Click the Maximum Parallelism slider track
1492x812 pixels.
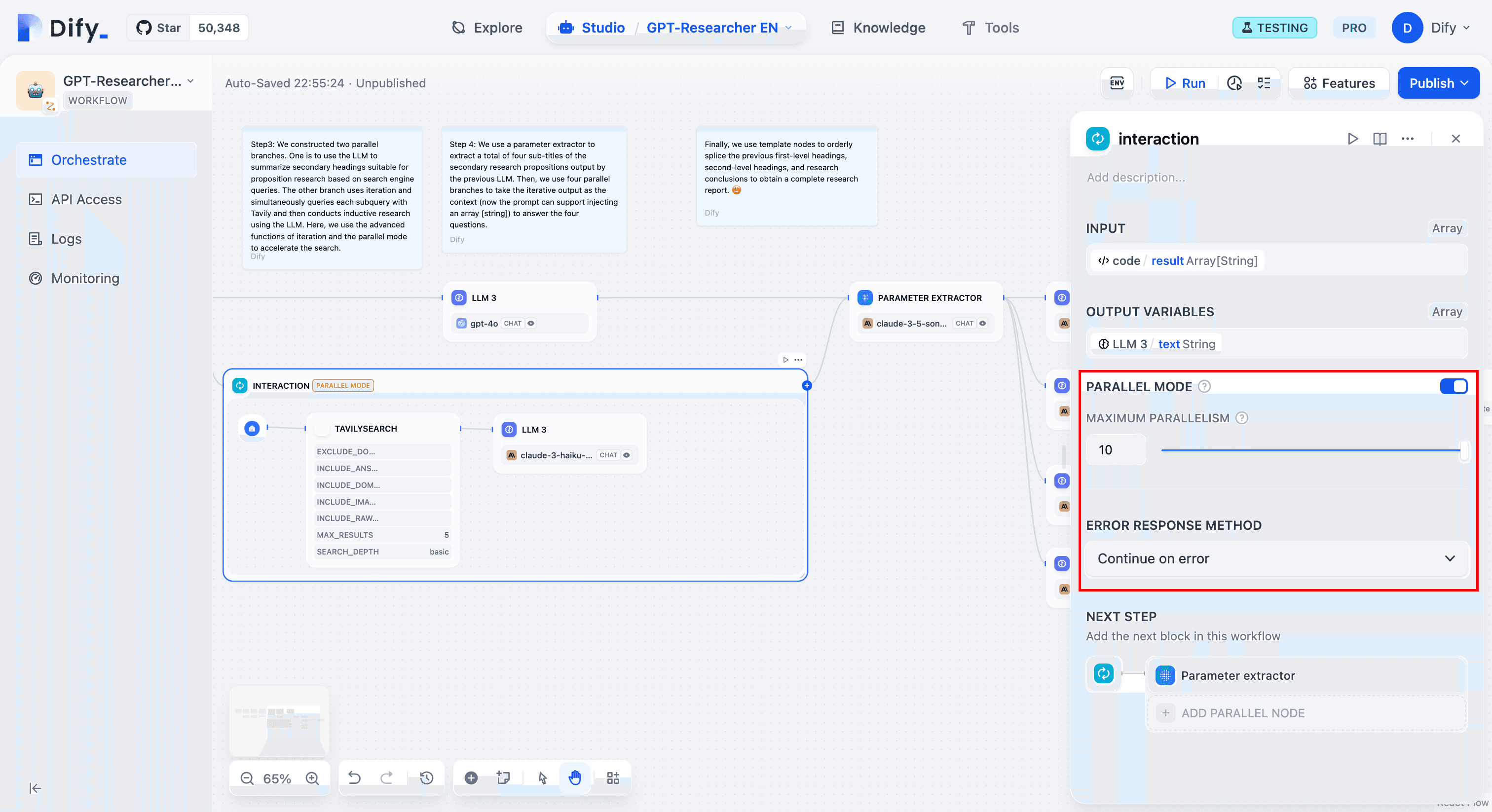[x=1309, y=450]
